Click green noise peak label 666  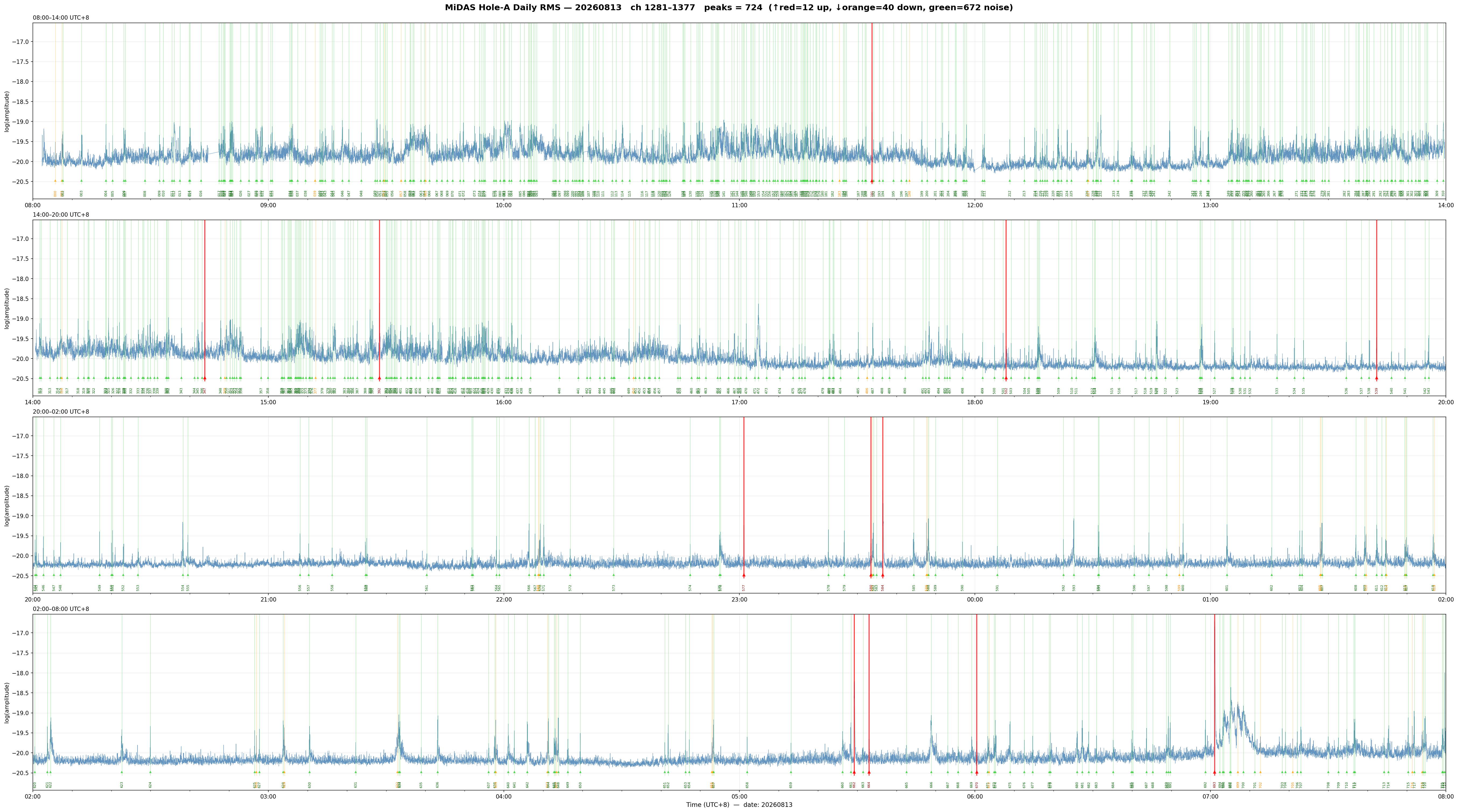click(931, 785)
